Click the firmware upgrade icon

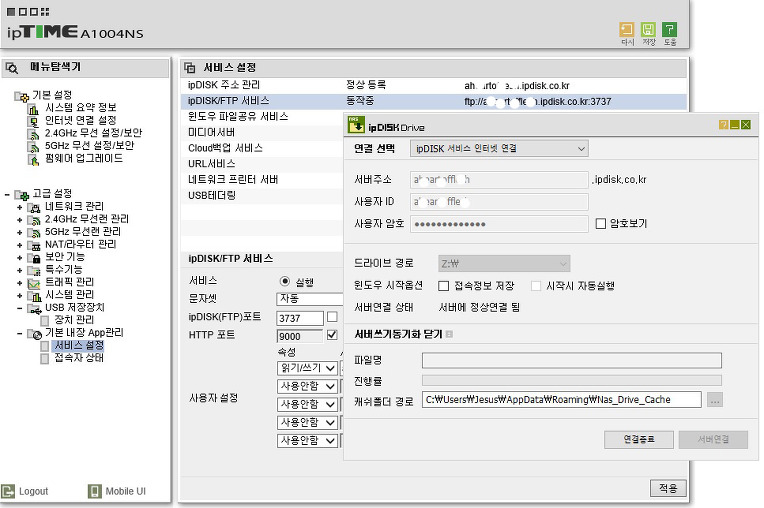tap(33, 159)
